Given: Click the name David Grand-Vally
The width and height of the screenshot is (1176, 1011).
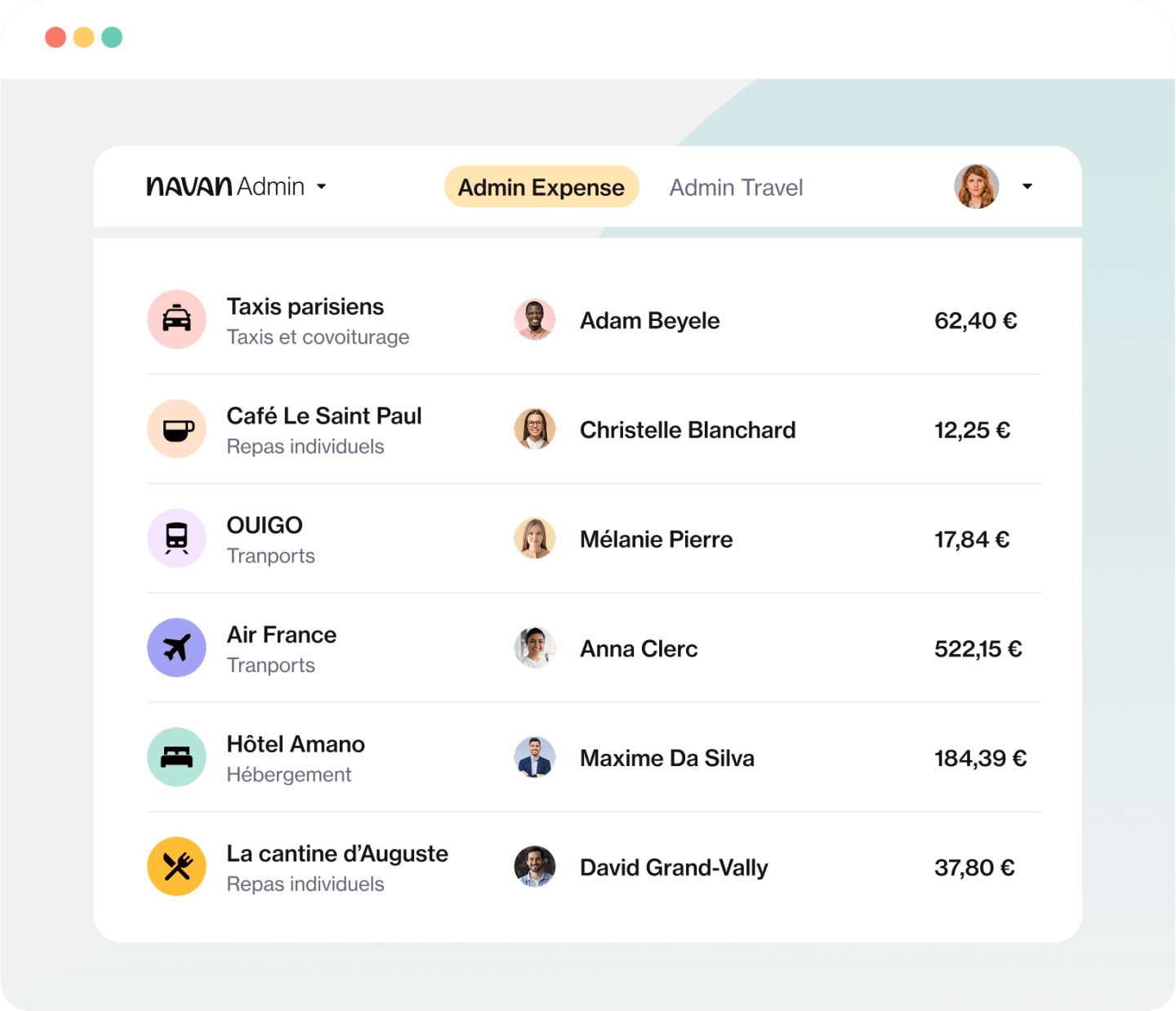Looking at the screenshot, I should (675, 868).
